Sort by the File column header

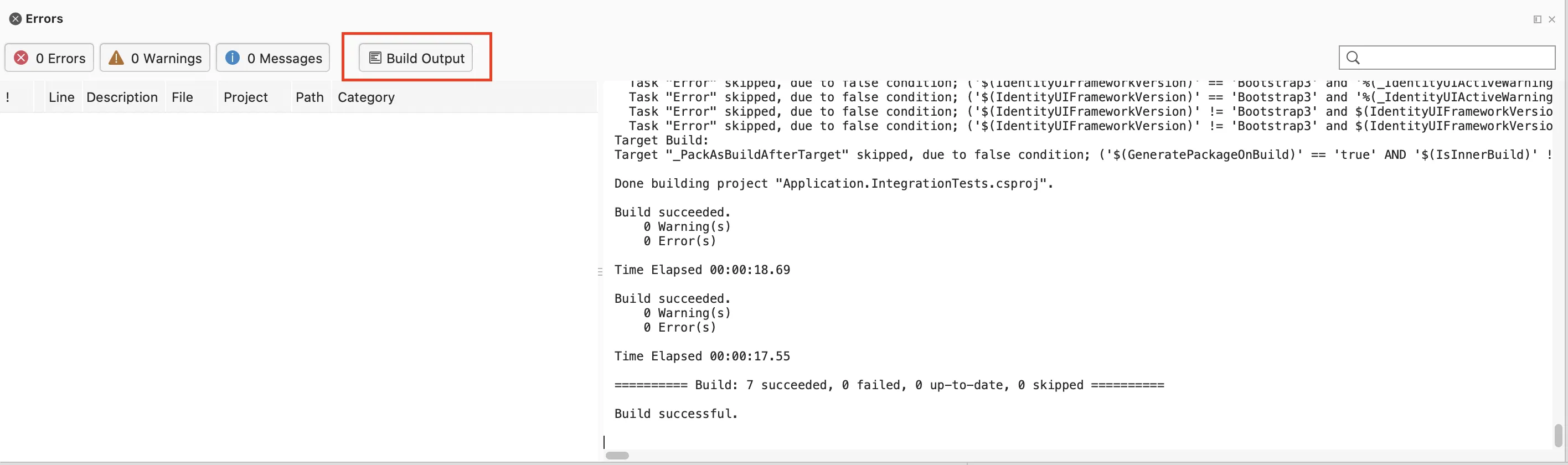(x=182, y=97)
